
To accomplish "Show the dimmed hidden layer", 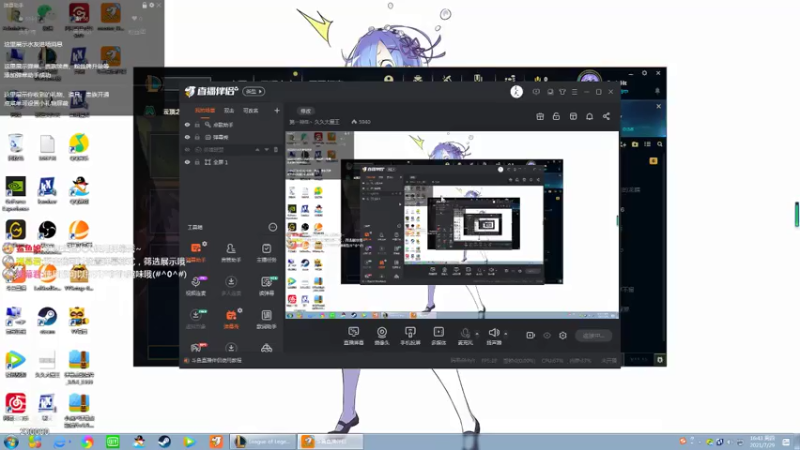I will click(187, 149).
